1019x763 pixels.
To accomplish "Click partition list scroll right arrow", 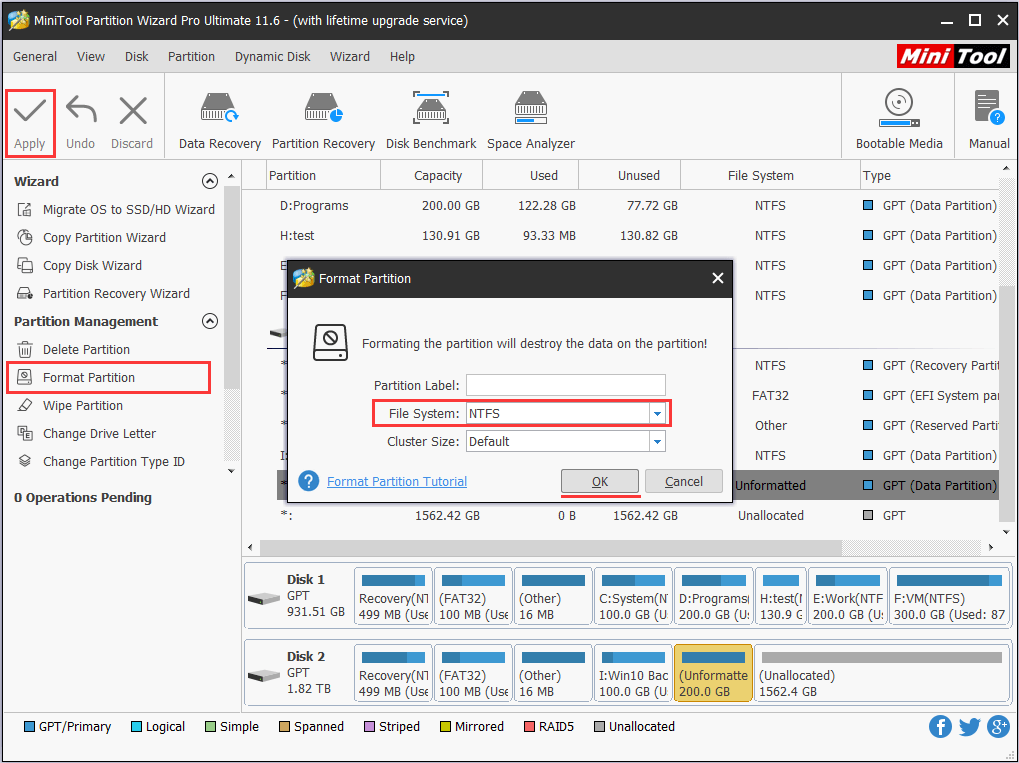I will coord(991,547).
